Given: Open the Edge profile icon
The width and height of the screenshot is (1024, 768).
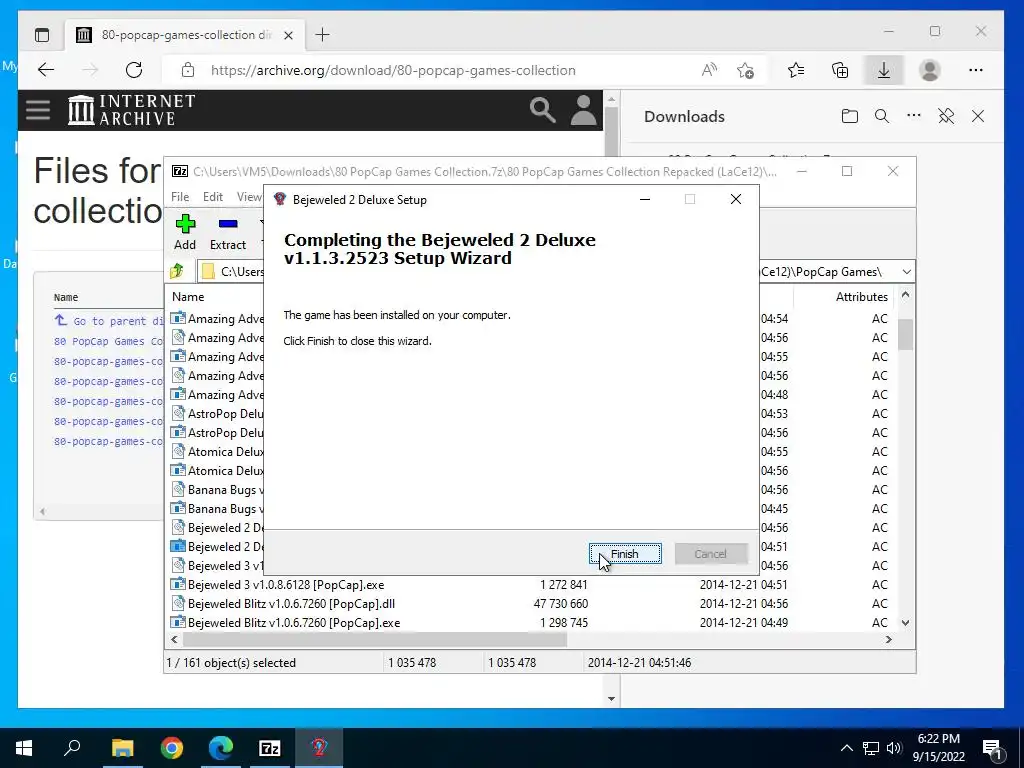Looking at the screenshot, I should (x=929, y=70).
